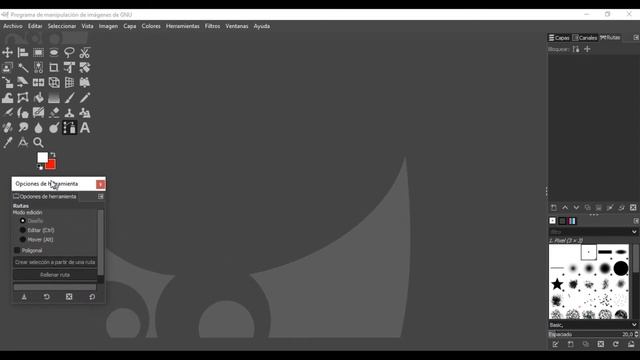Screen dimensions: 640x360
Task: Select the Smudge tool
Action: [23, 128]
